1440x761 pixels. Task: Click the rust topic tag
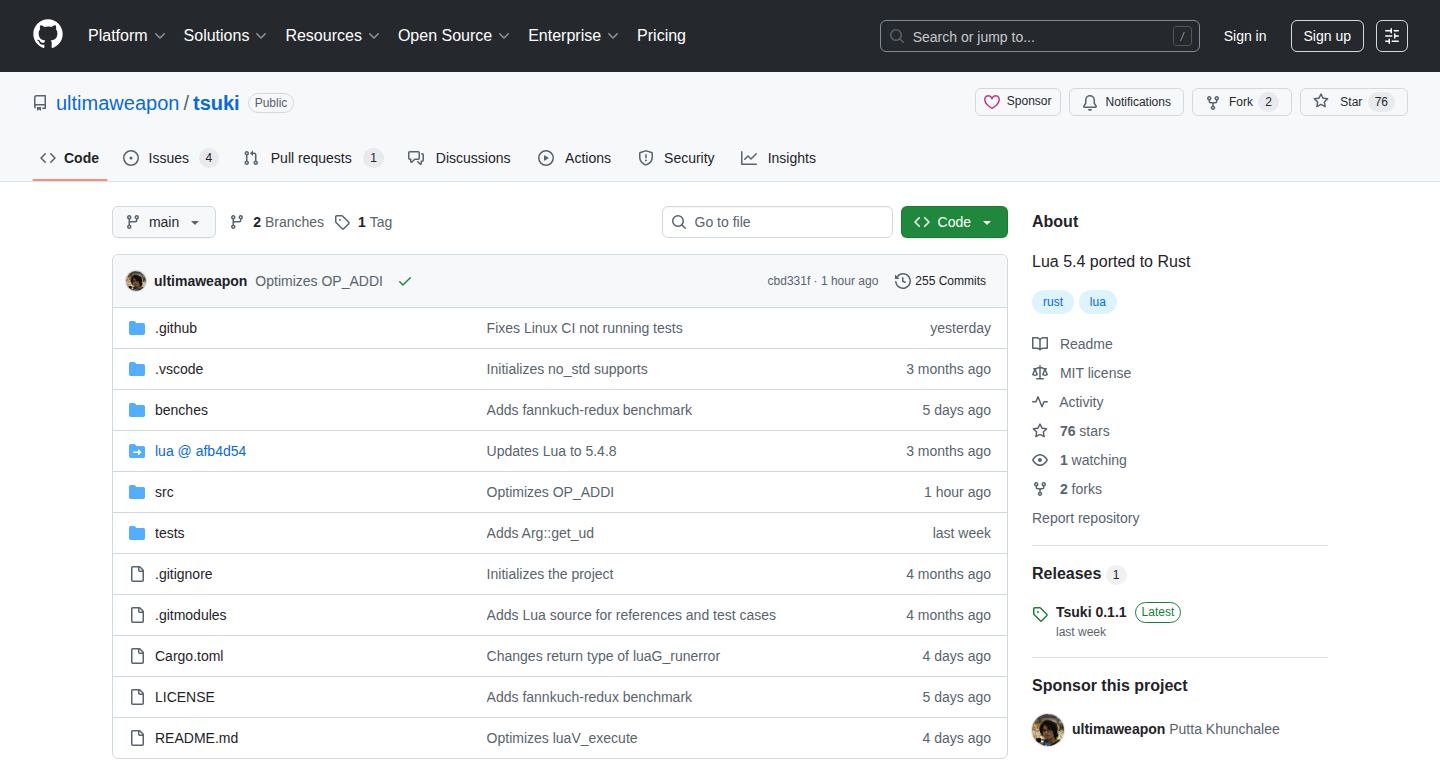click(x=1053, y=302)
